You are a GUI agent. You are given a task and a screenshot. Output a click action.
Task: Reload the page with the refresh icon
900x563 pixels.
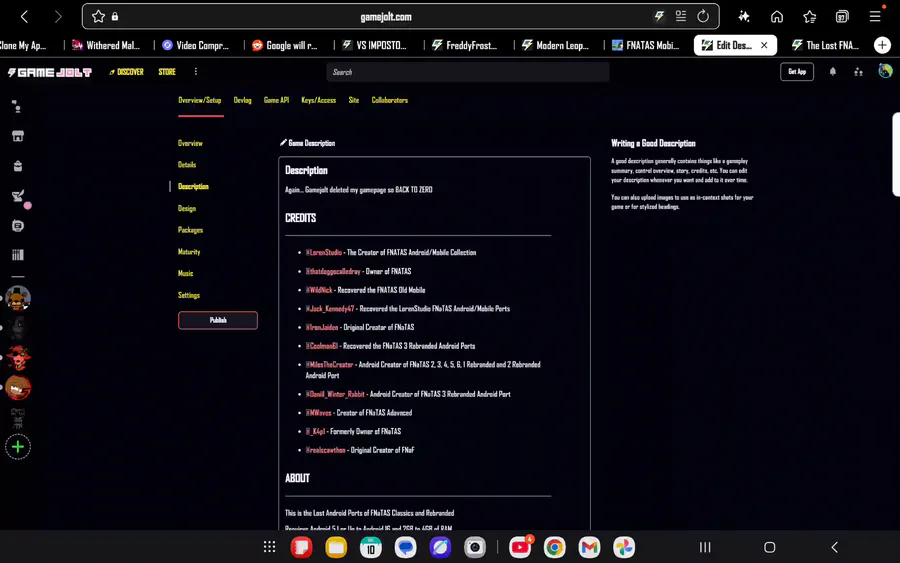pyautogui.click(x=703, y=16)
